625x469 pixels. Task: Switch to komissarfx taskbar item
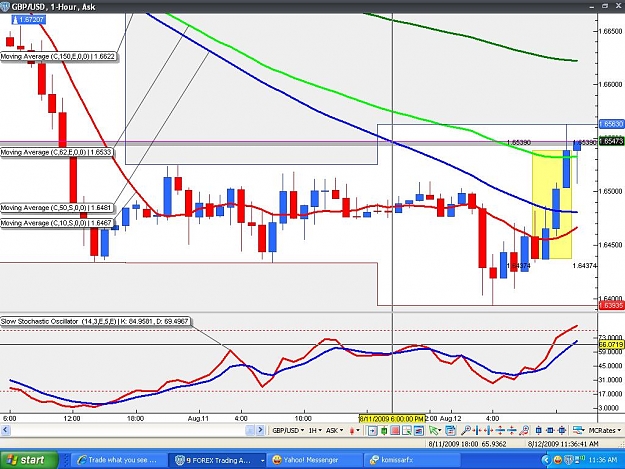click(411, 460)
